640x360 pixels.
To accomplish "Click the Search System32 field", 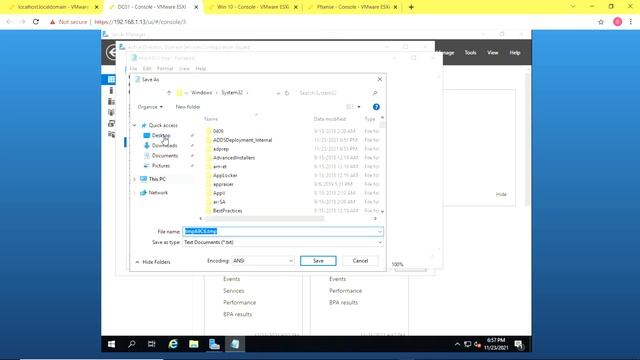I will [333, 93].
